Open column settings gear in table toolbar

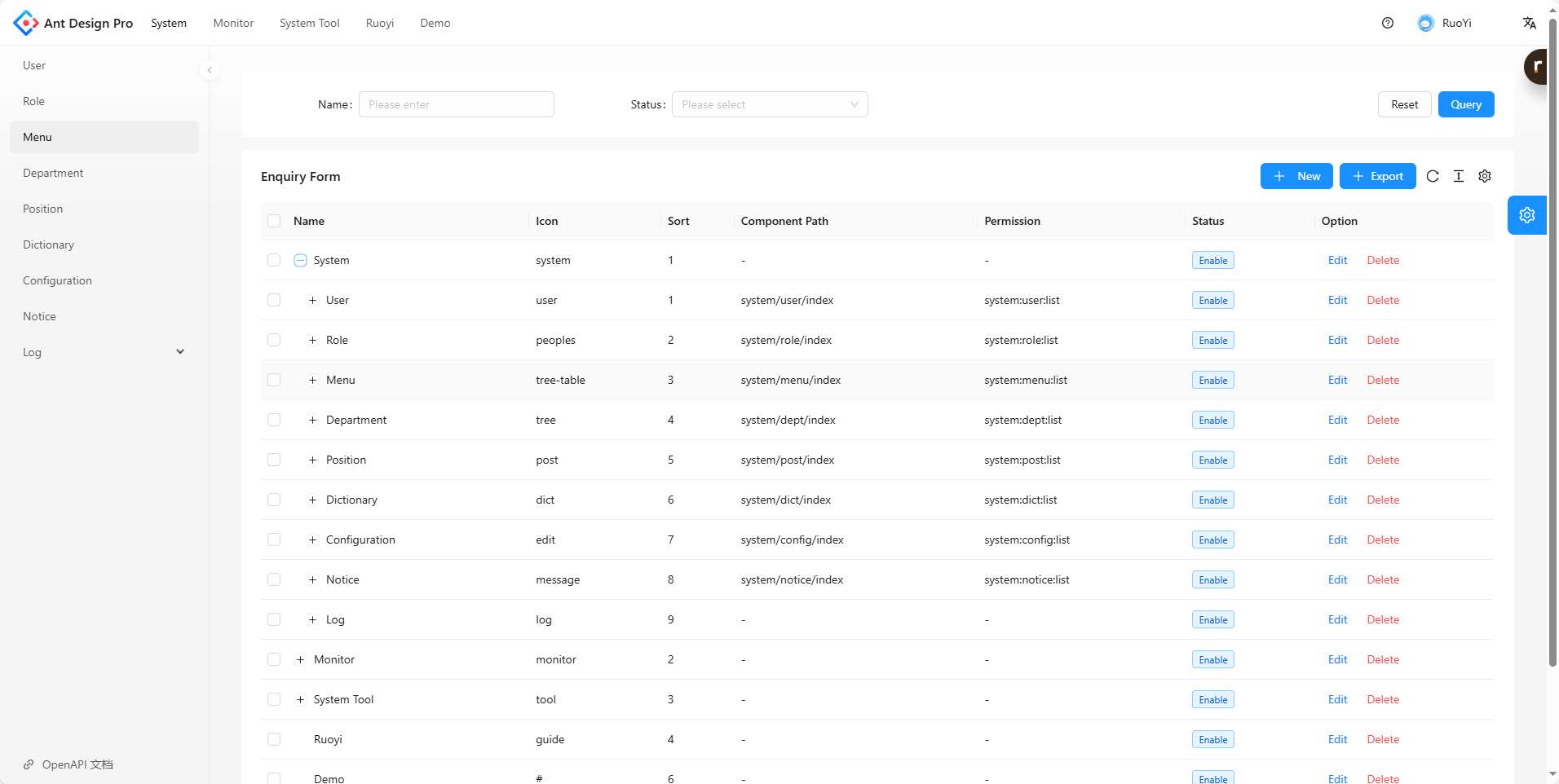click(x=1485, y=176)
